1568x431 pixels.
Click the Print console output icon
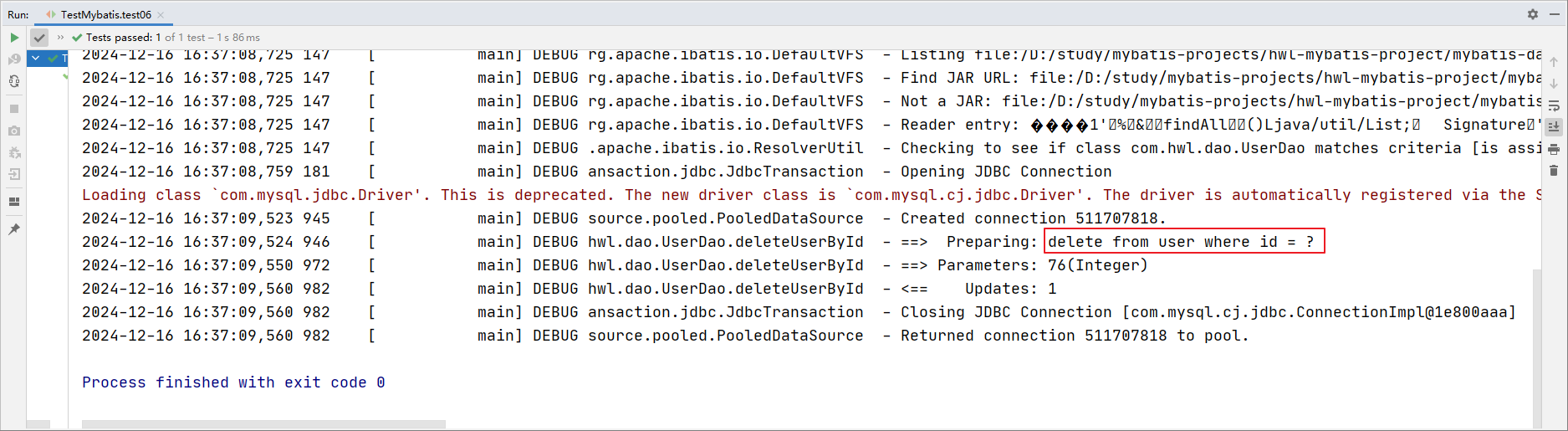click(x=1554, y=149)
